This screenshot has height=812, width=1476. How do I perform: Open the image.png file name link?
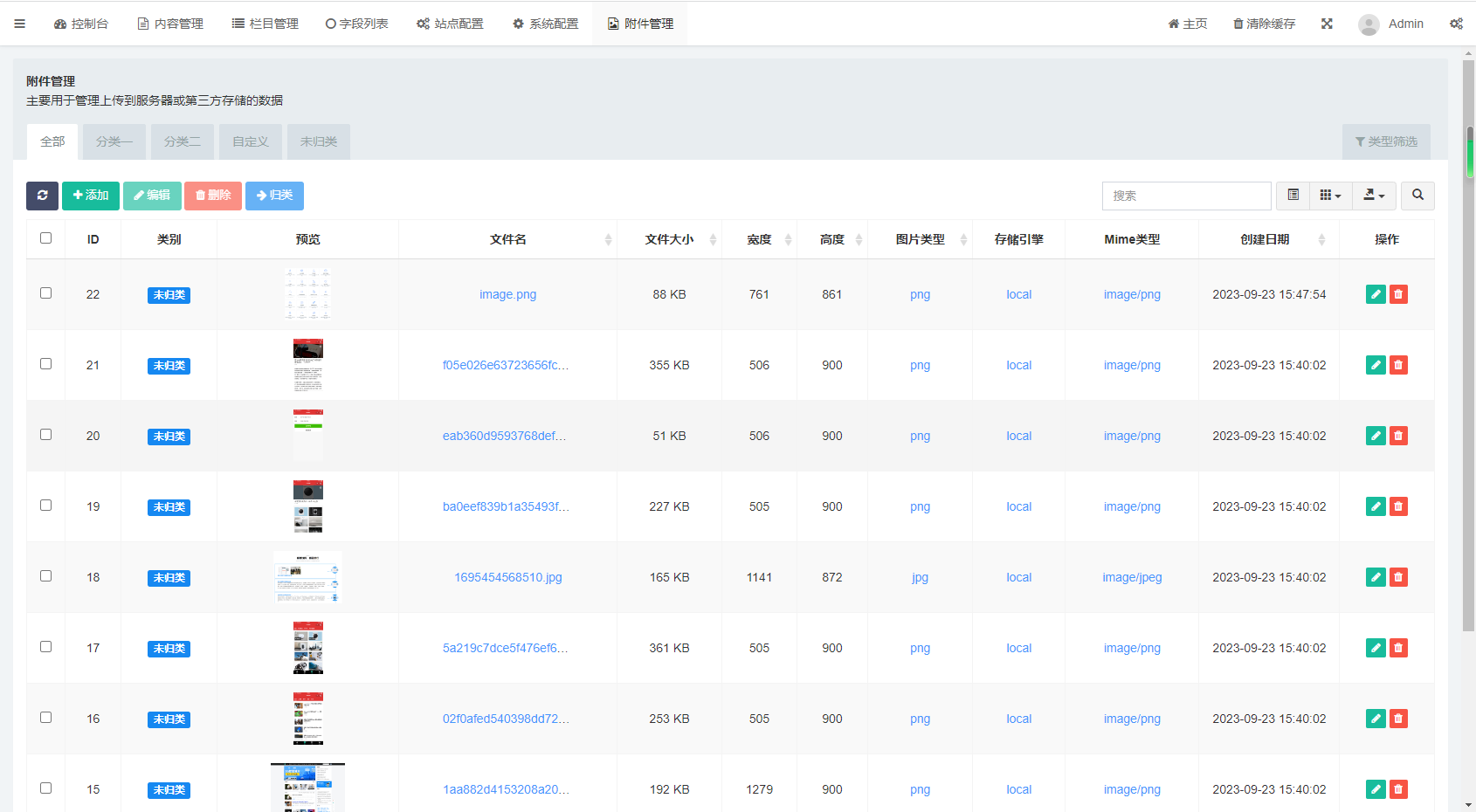507,294
